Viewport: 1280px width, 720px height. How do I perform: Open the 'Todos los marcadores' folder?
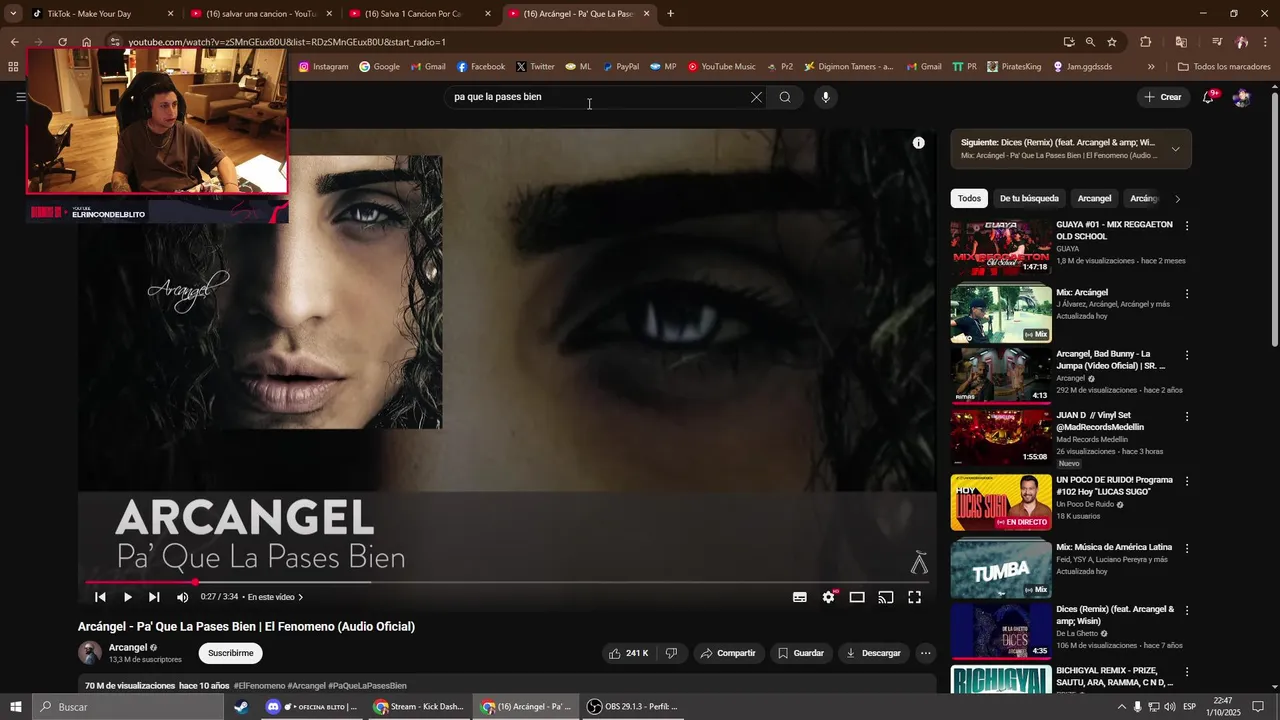[1224, 67]
